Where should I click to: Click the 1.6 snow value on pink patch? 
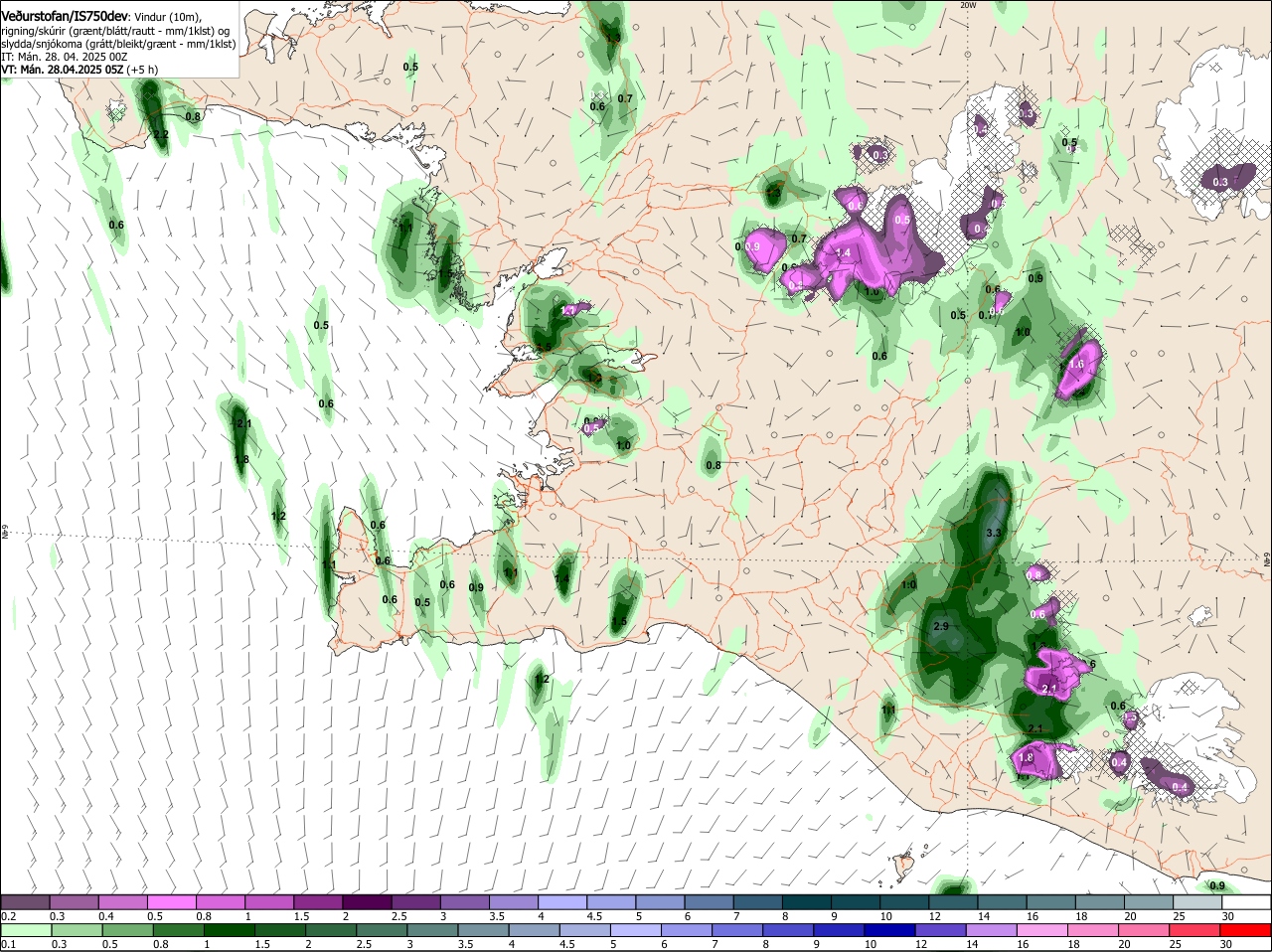pos(1076,365)
